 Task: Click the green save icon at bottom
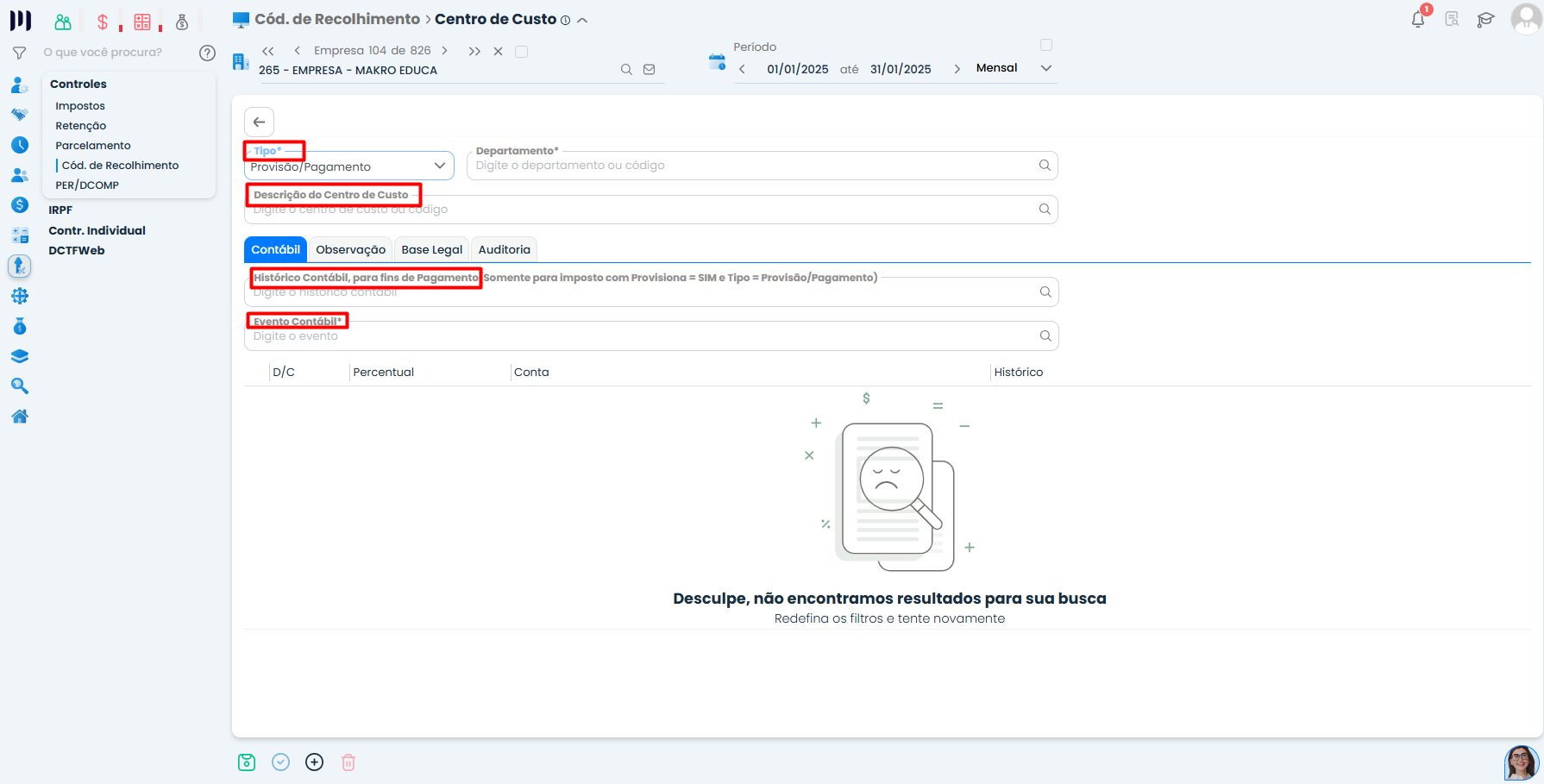tap(247, 762)
